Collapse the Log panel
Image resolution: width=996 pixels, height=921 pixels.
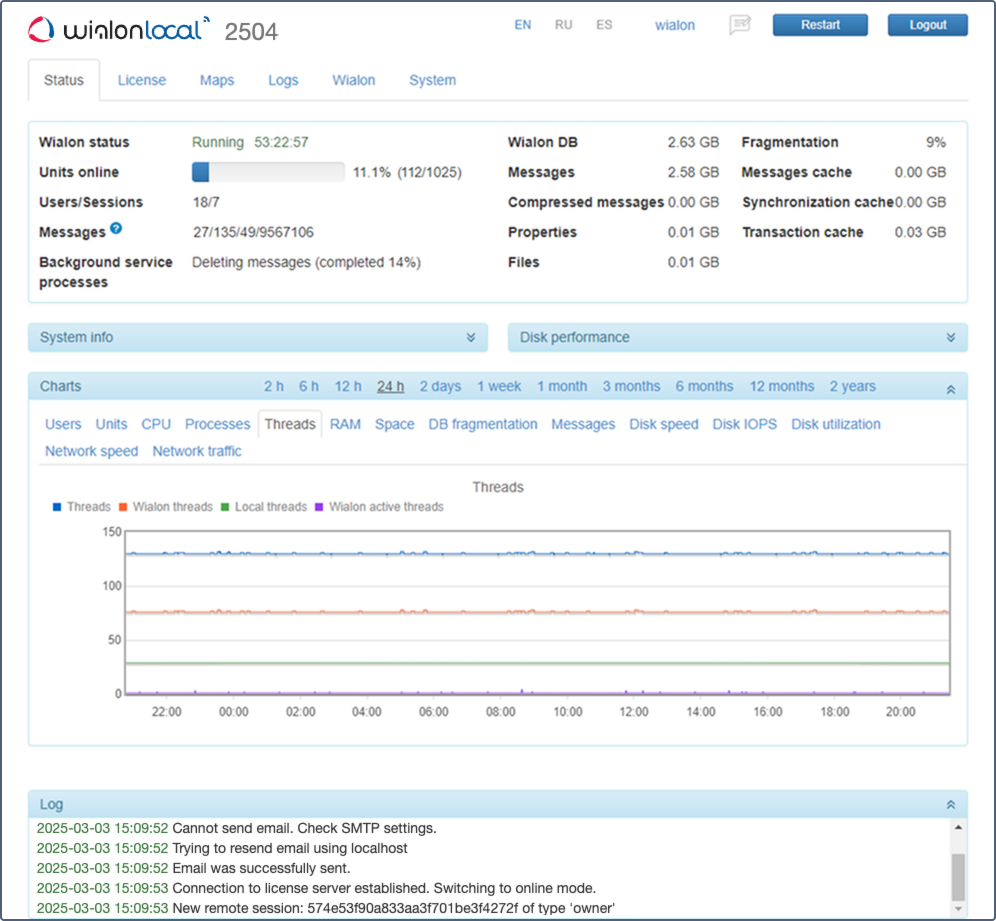(950, 805)
